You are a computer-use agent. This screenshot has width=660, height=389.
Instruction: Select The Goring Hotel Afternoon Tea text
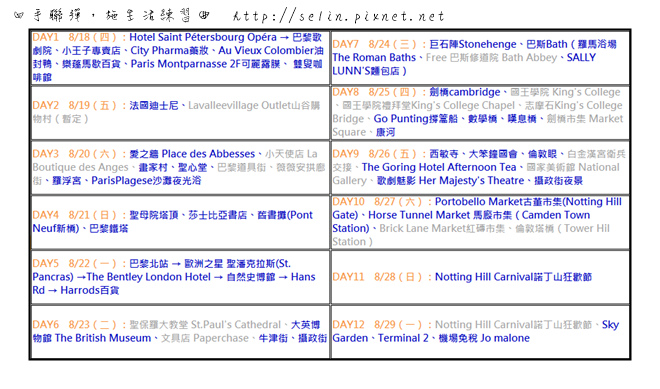439,168
